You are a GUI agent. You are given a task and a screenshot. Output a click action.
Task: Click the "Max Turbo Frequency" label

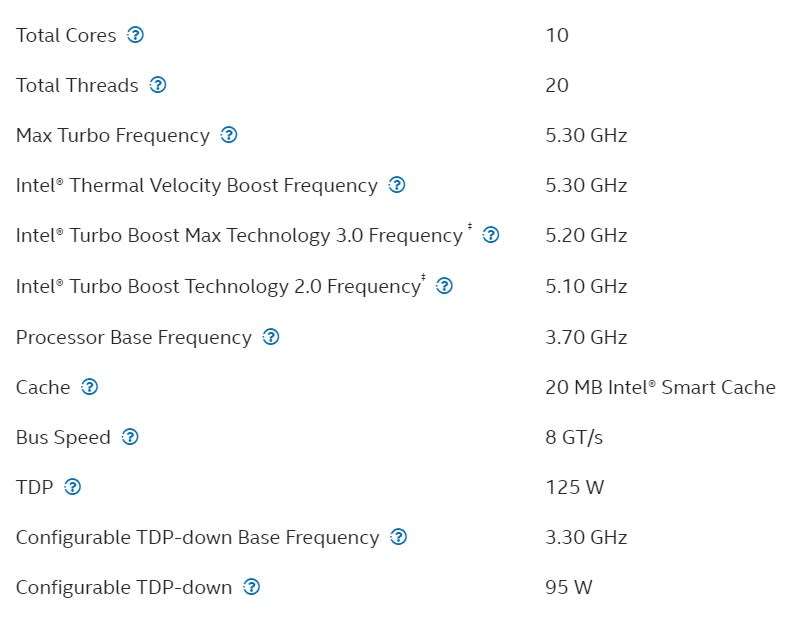113,135
